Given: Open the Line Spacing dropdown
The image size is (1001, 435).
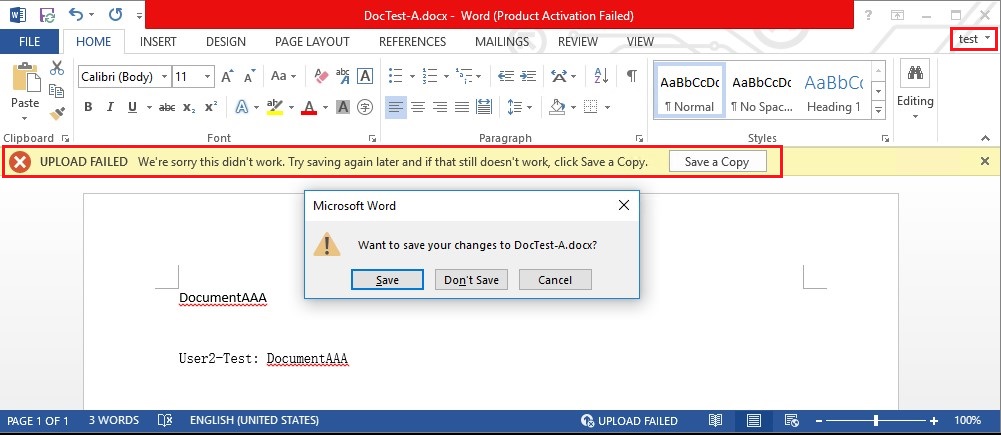Looking at the screenshot, I should click(520, 107).
